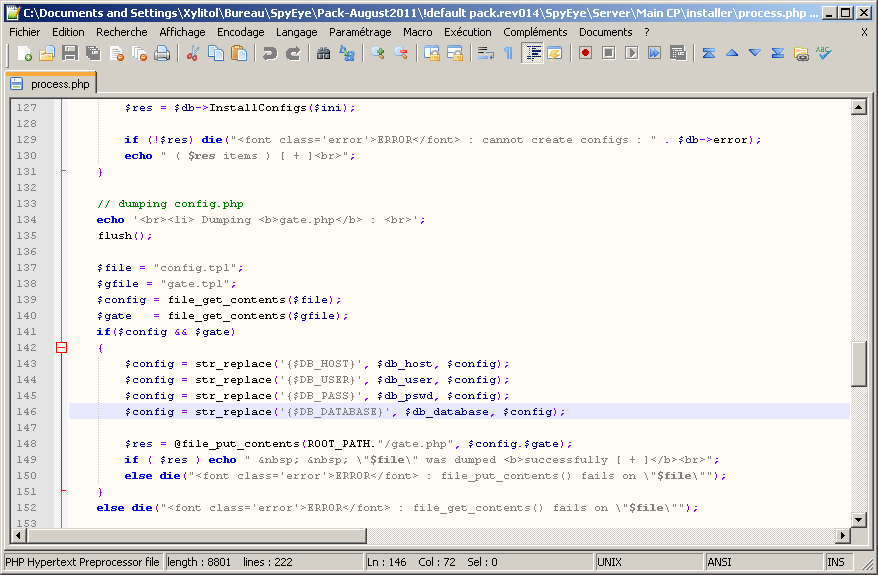The height and width of the screenshot is (575, 878).
Task: Open the Macro menu
Action: (x=418, y=32)
